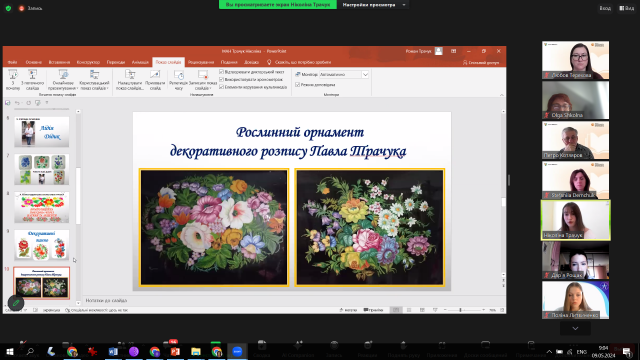Click Zoom view mode button
The image size is (640, 360).
click(627, 8)
